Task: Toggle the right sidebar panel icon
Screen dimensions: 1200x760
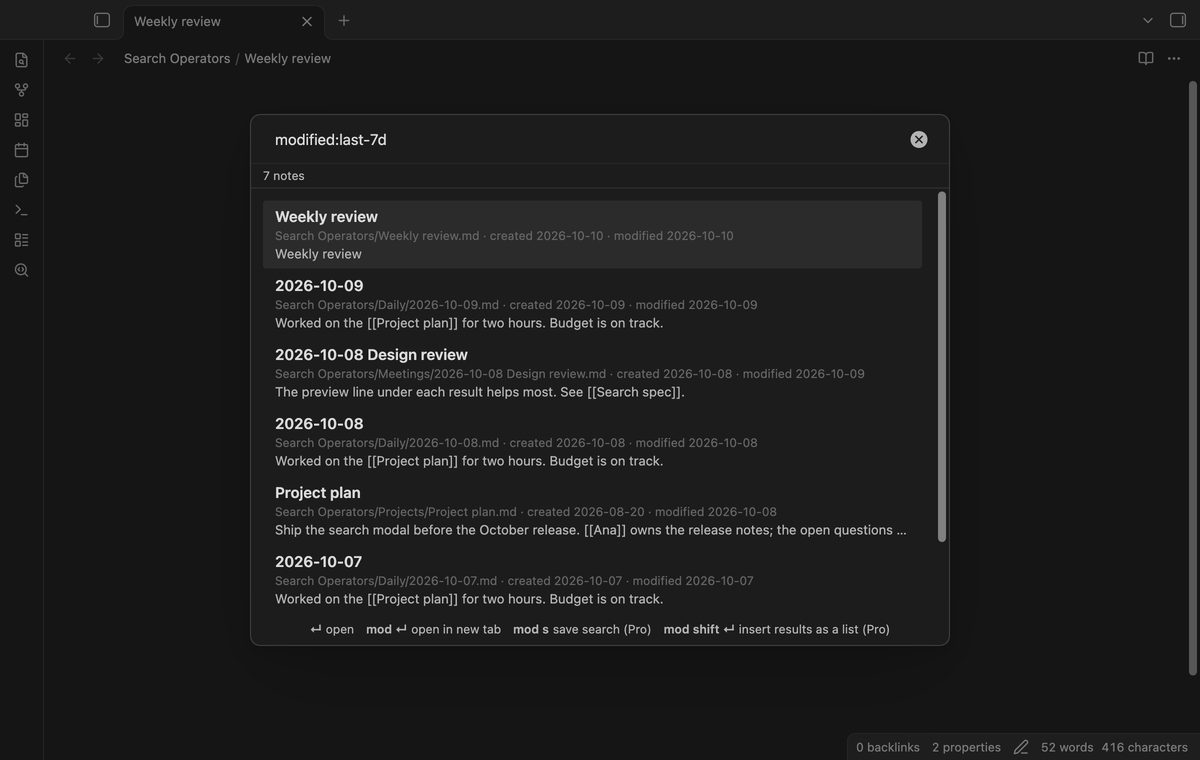Action: point(1178,20)
